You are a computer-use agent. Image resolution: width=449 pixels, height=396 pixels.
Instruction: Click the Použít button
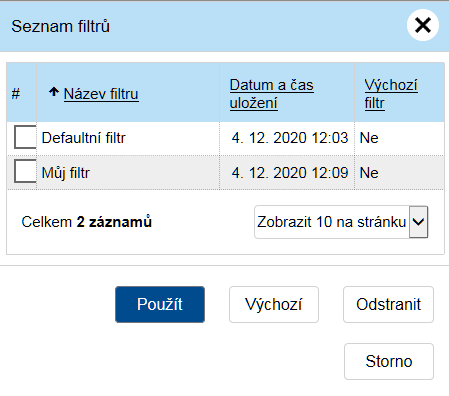[x=160, y=304]
